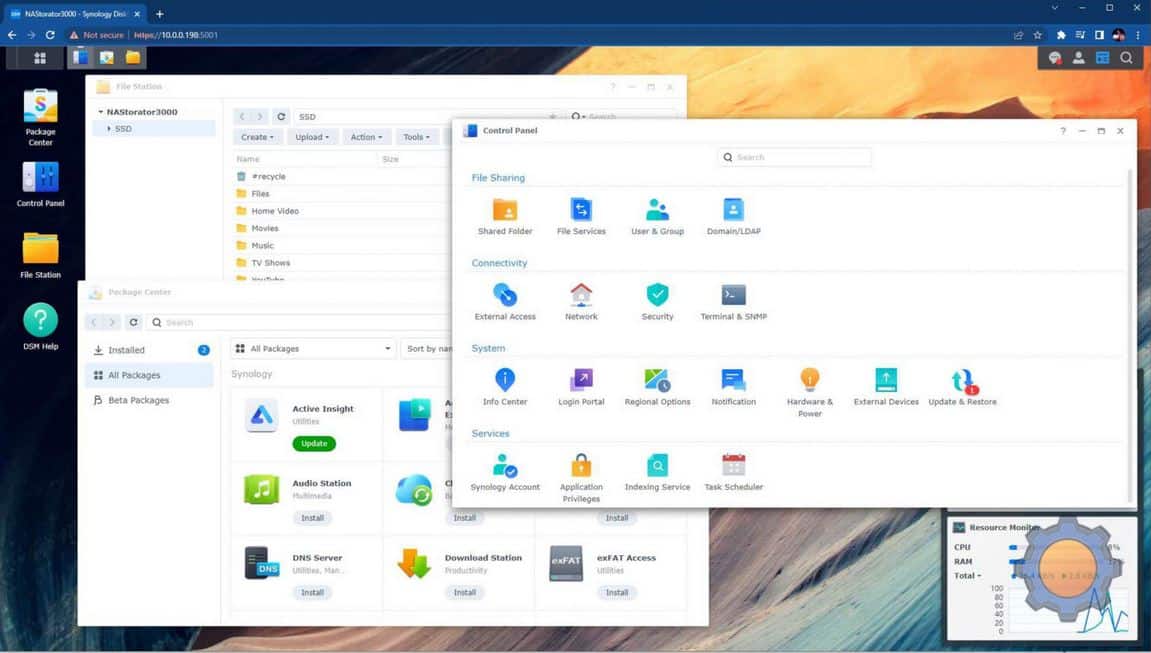1151x653 pixels.
Task: Collapse NAStorator3000 tree node
Action: click(x=101, y=112)
